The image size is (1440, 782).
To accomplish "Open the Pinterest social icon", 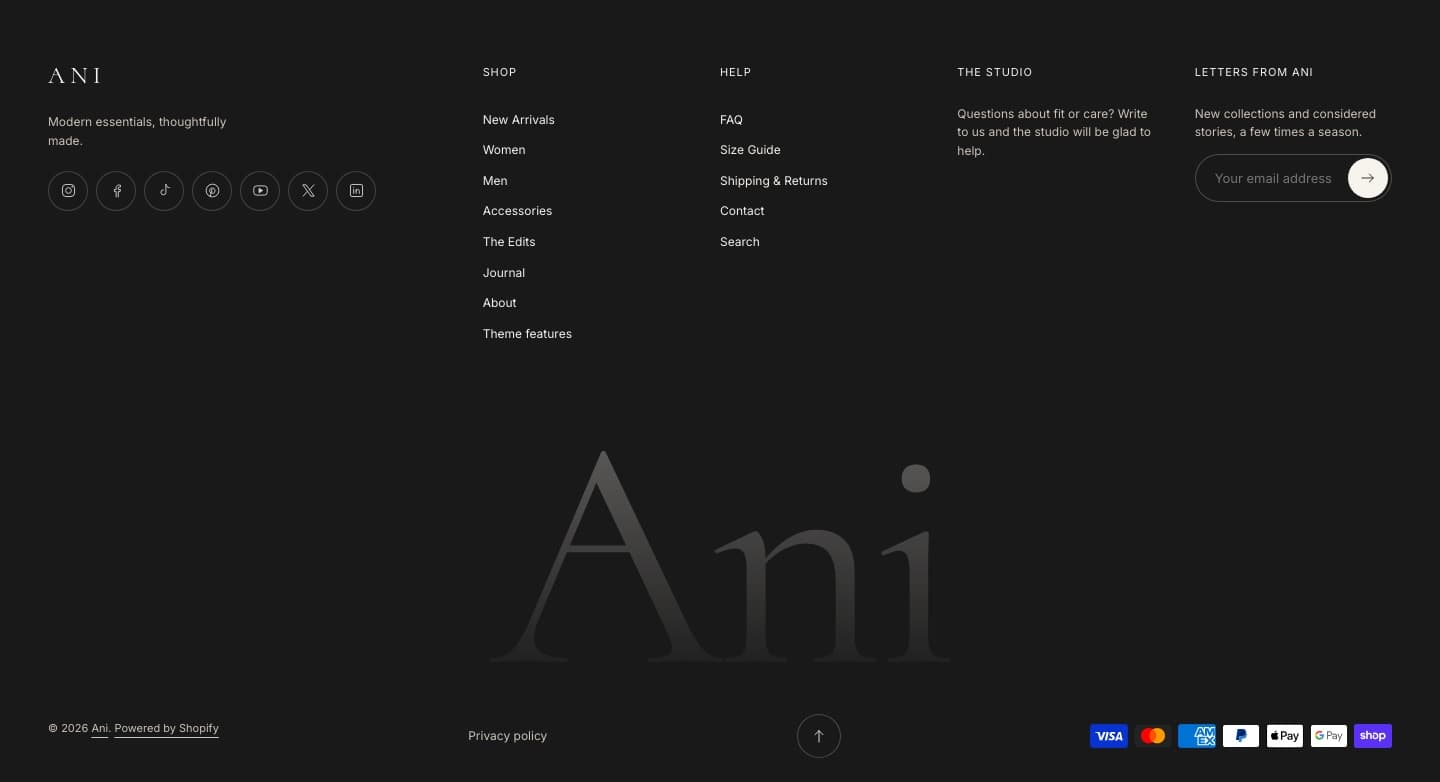I will click(212, 191).
